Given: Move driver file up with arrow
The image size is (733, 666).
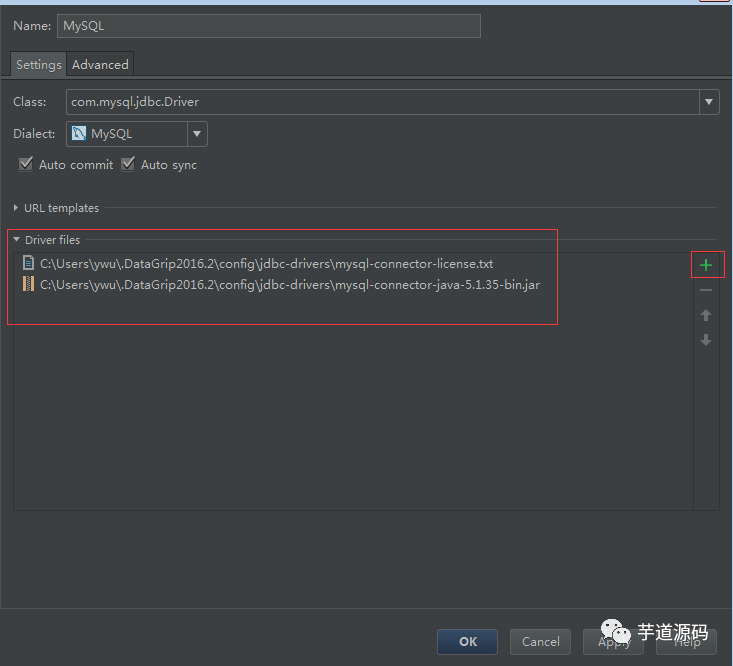Looking at the screenshot, I should [705, 315].
